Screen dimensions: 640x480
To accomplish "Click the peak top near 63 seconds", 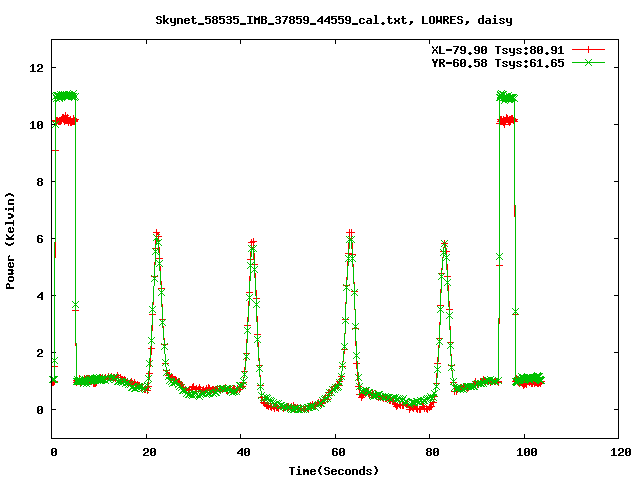I will point(350,233).
